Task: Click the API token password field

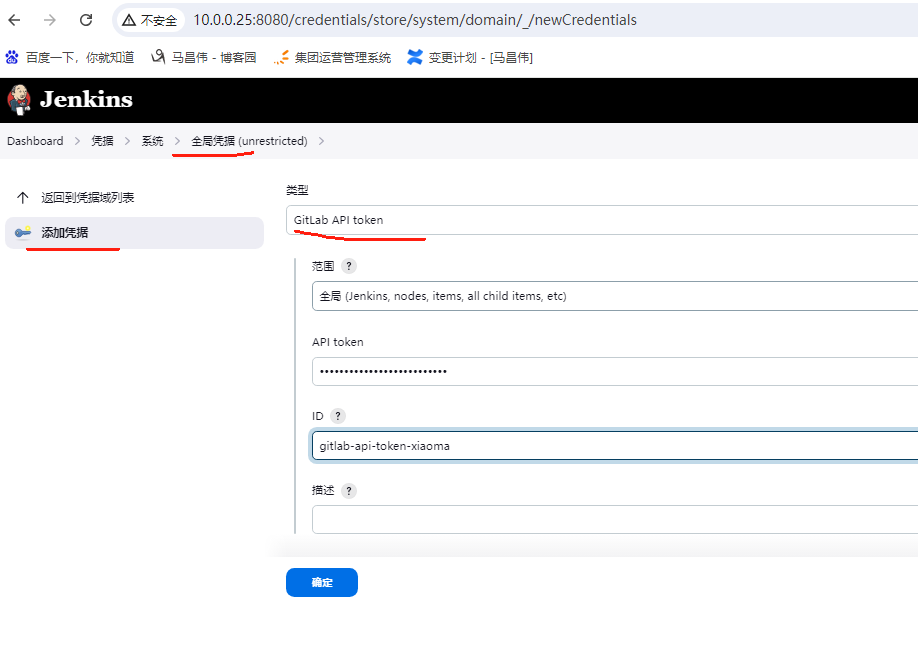Action: coord(615,371)
